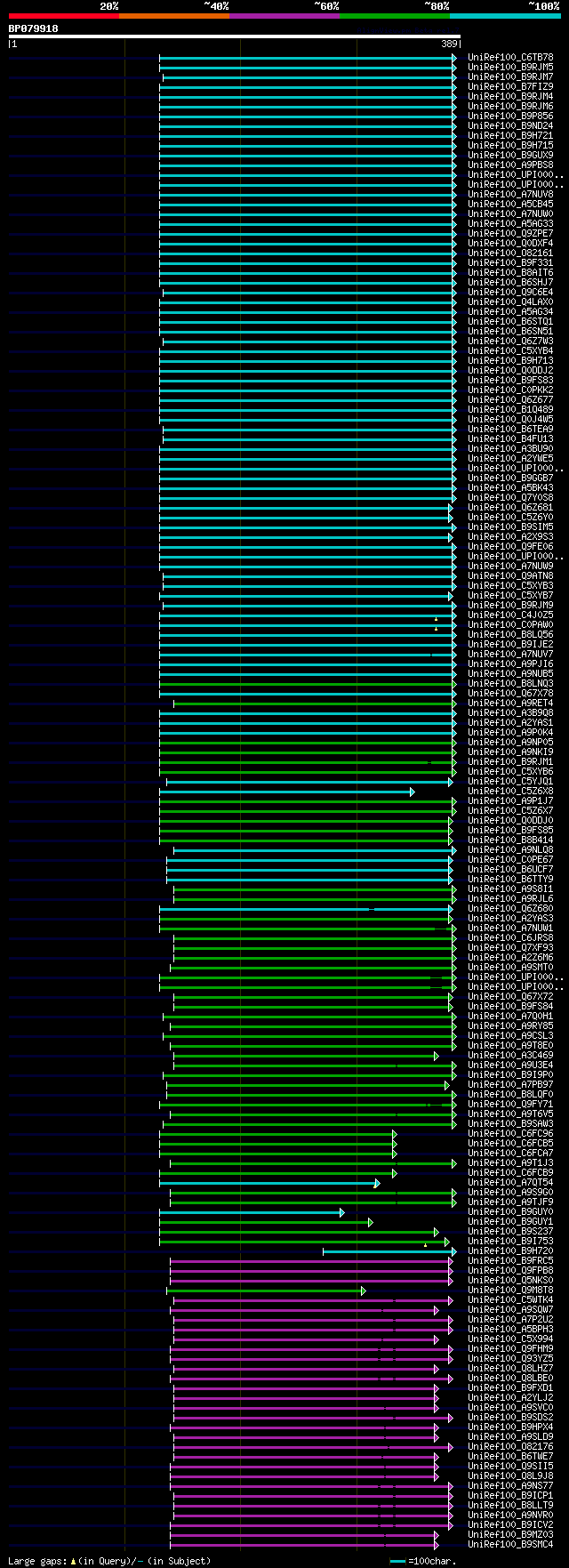Select label UniRef100_B9GUX9
Image resolution: width=569 pixels, height=1568 pixels.
(x=510, y=155)
